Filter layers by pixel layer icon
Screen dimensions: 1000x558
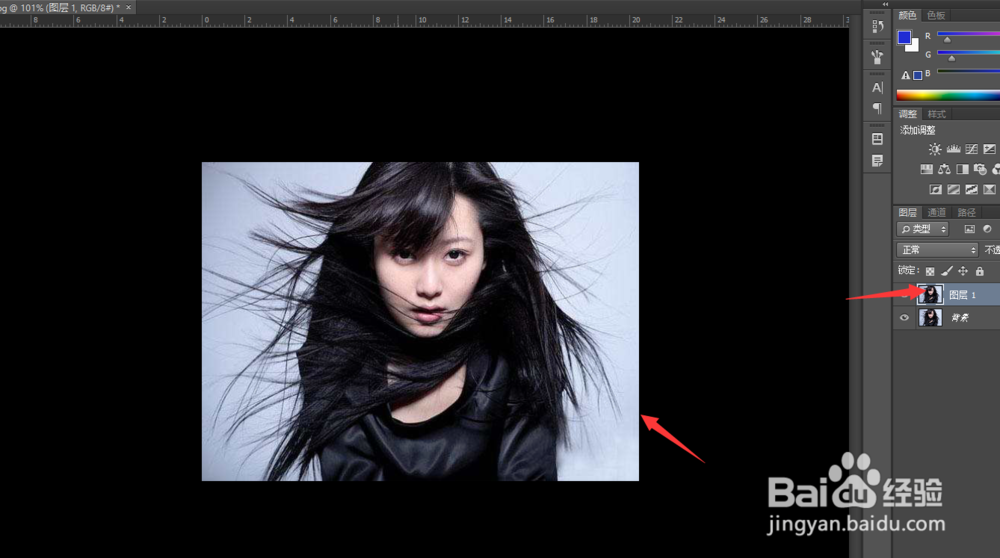pos(969,229)
